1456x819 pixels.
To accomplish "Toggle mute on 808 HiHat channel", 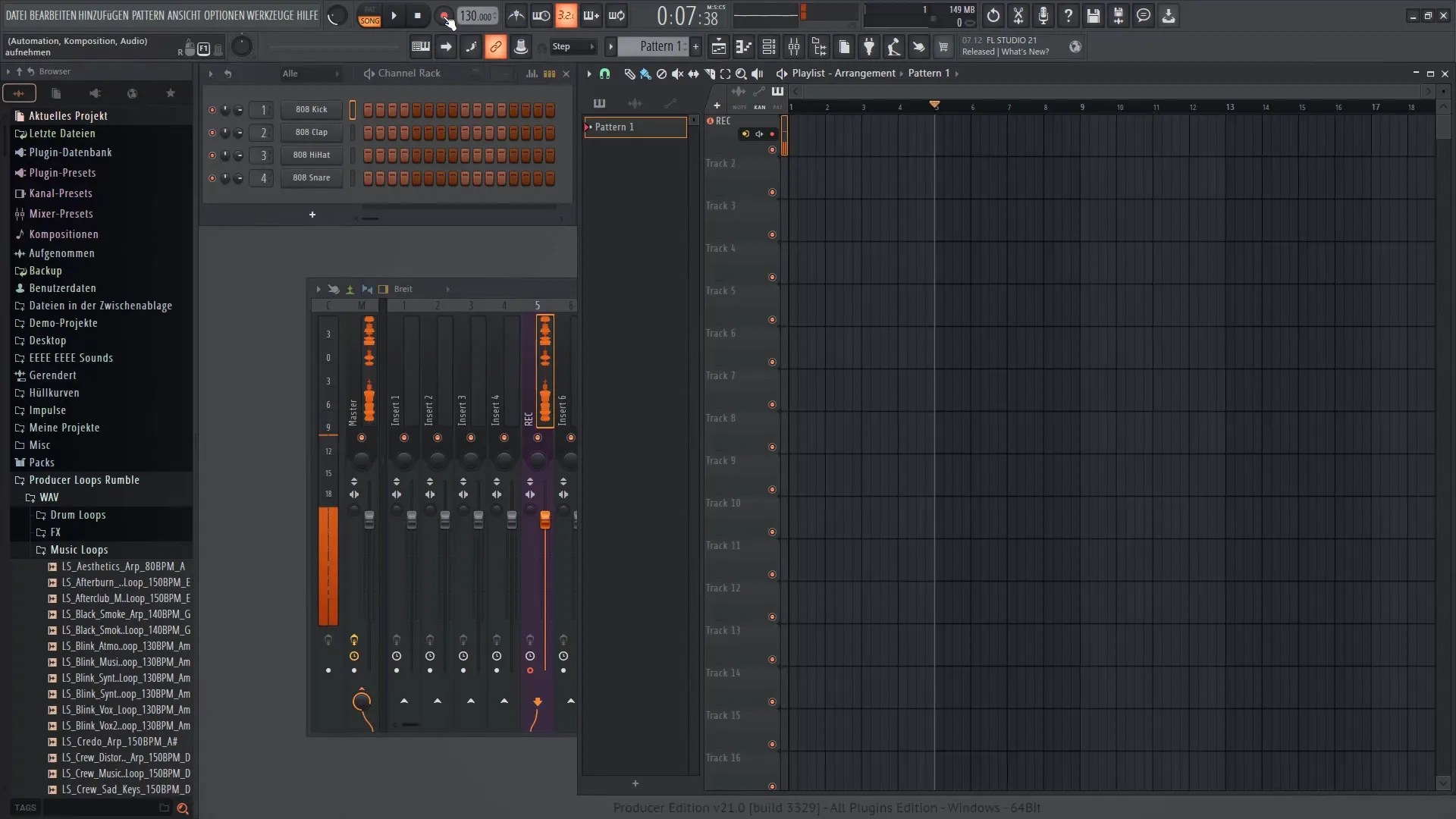I will click(x=210, y=155).
